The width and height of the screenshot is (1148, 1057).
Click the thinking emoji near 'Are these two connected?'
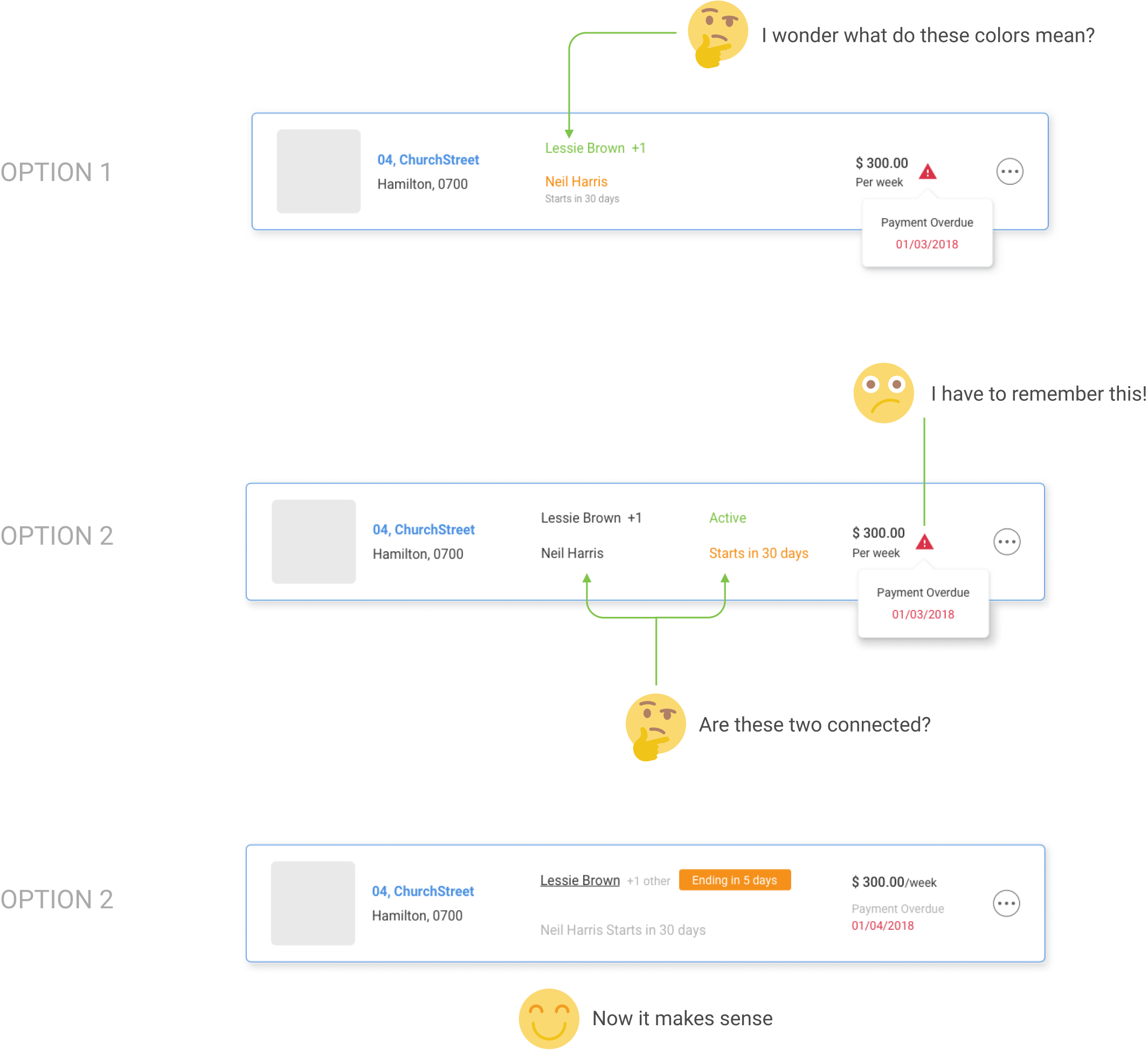(x=655, y=725)
